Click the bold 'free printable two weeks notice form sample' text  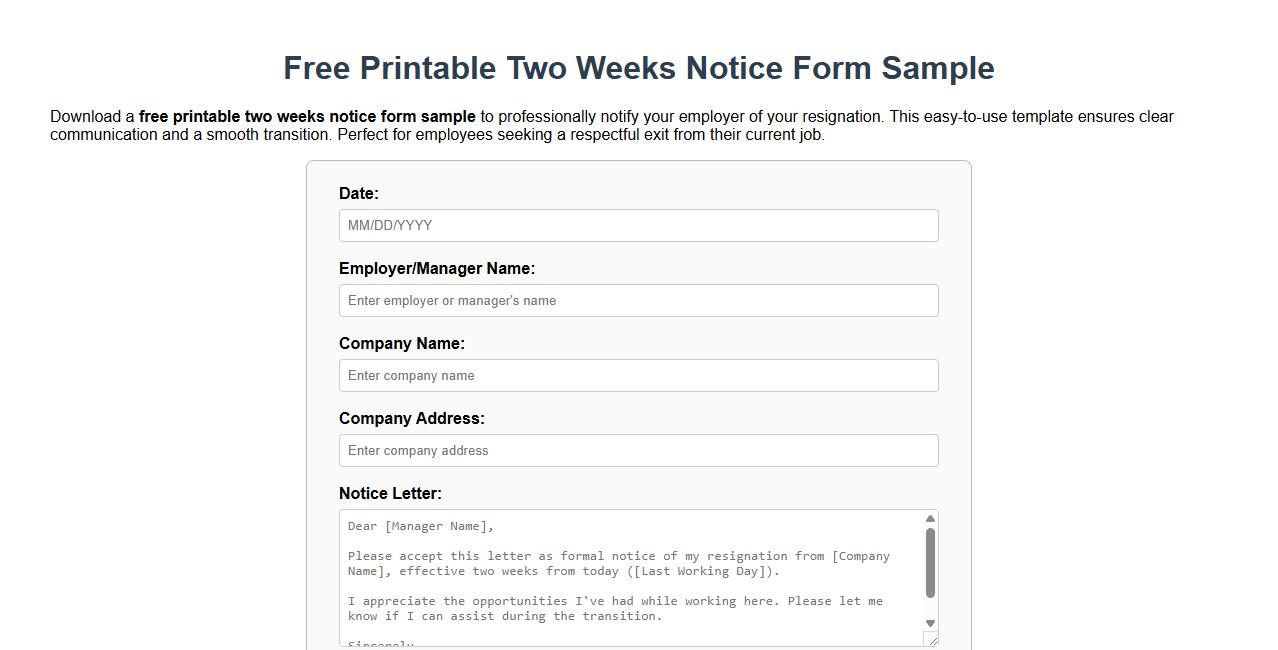306,116
